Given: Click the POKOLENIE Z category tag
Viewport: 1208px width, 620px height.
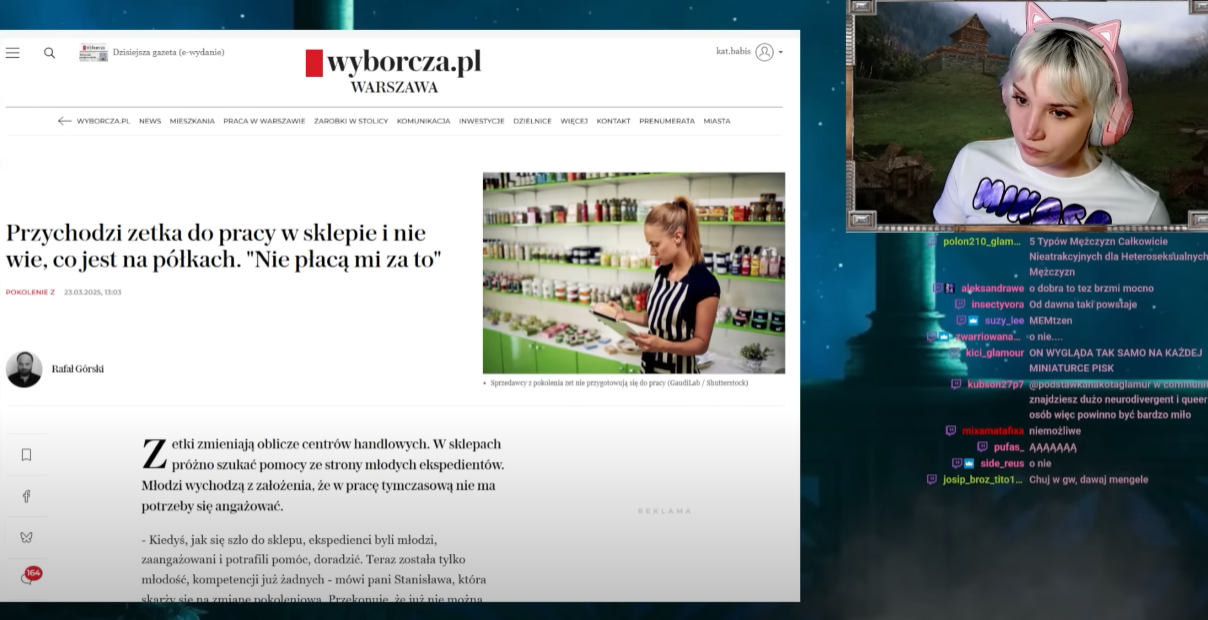Looking at the screenshot, I should coord(30,292).
